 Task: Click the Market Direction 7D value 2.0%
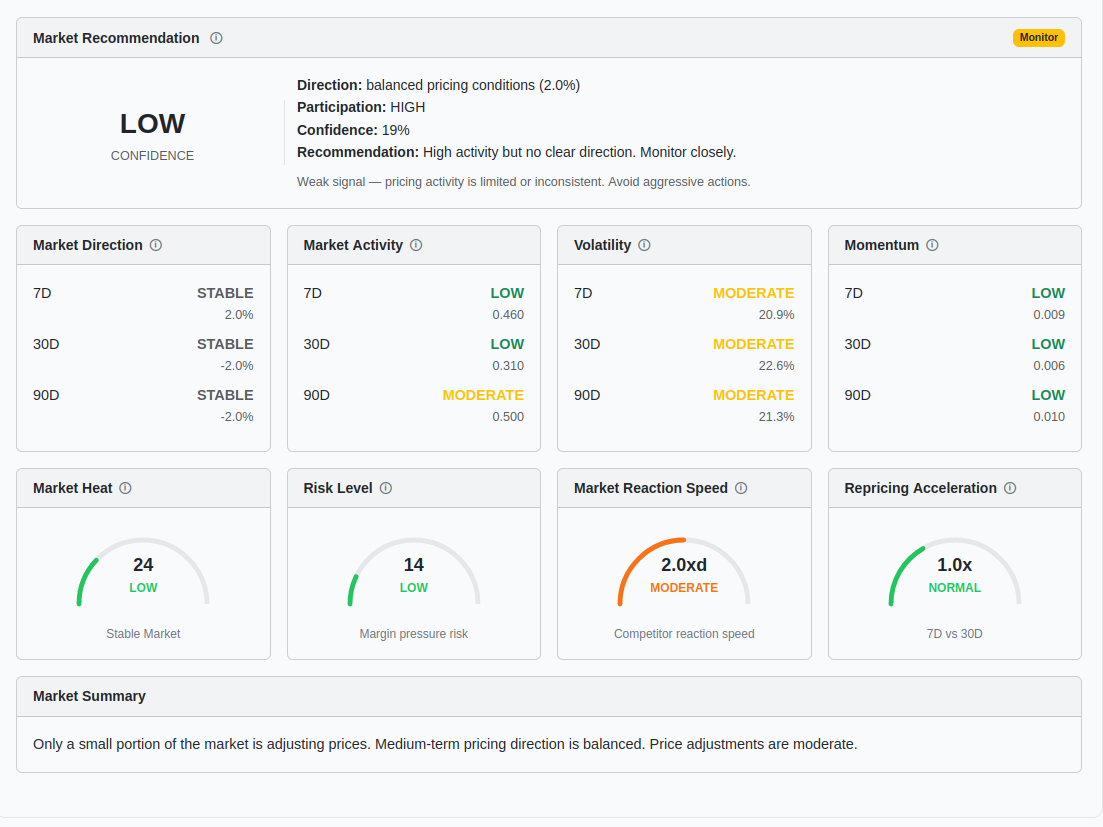239,315
